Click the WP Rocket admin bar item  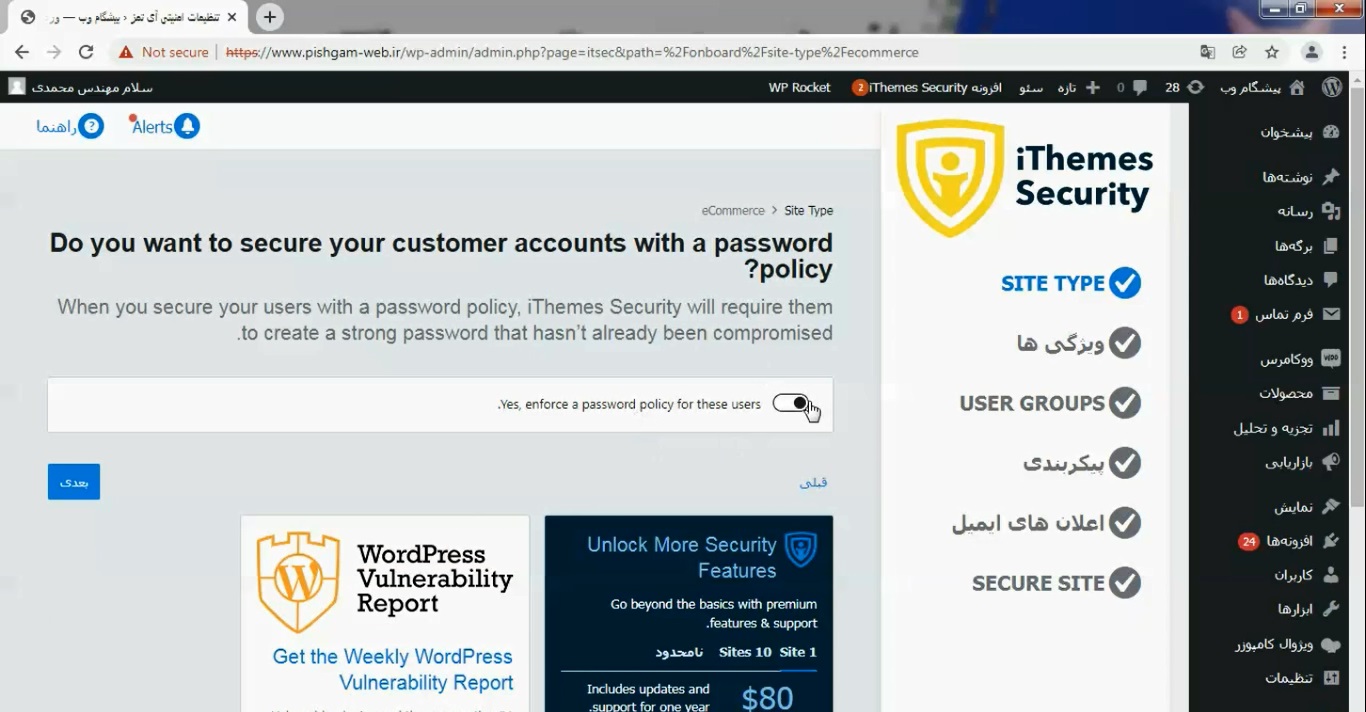coord(799,87)
